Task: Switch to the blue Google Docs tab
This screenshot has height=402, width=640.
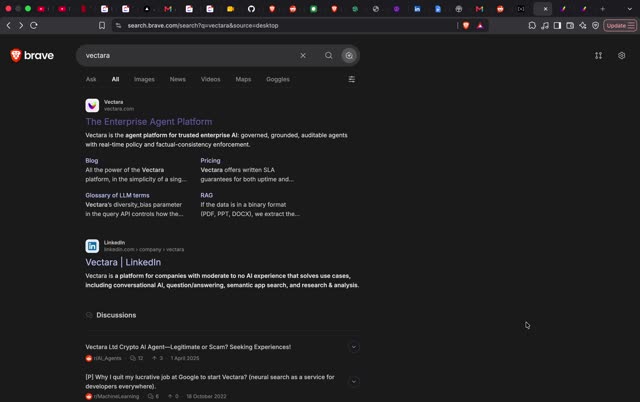Action: (x=438, y=9)
